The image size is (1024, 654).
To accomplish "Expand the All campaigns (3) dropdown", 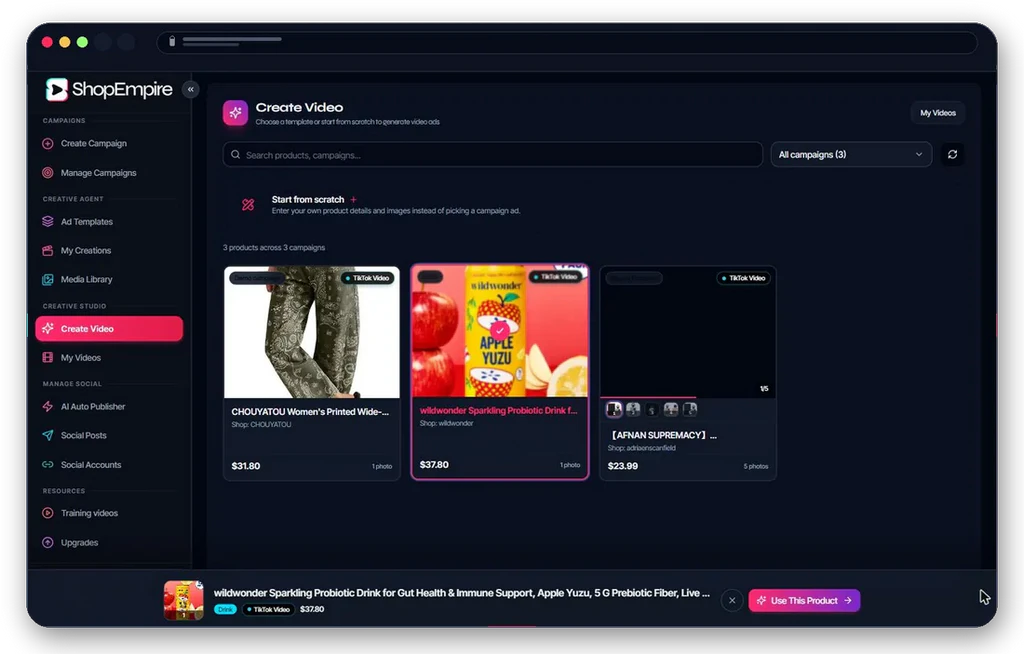I will click(851, 155).
